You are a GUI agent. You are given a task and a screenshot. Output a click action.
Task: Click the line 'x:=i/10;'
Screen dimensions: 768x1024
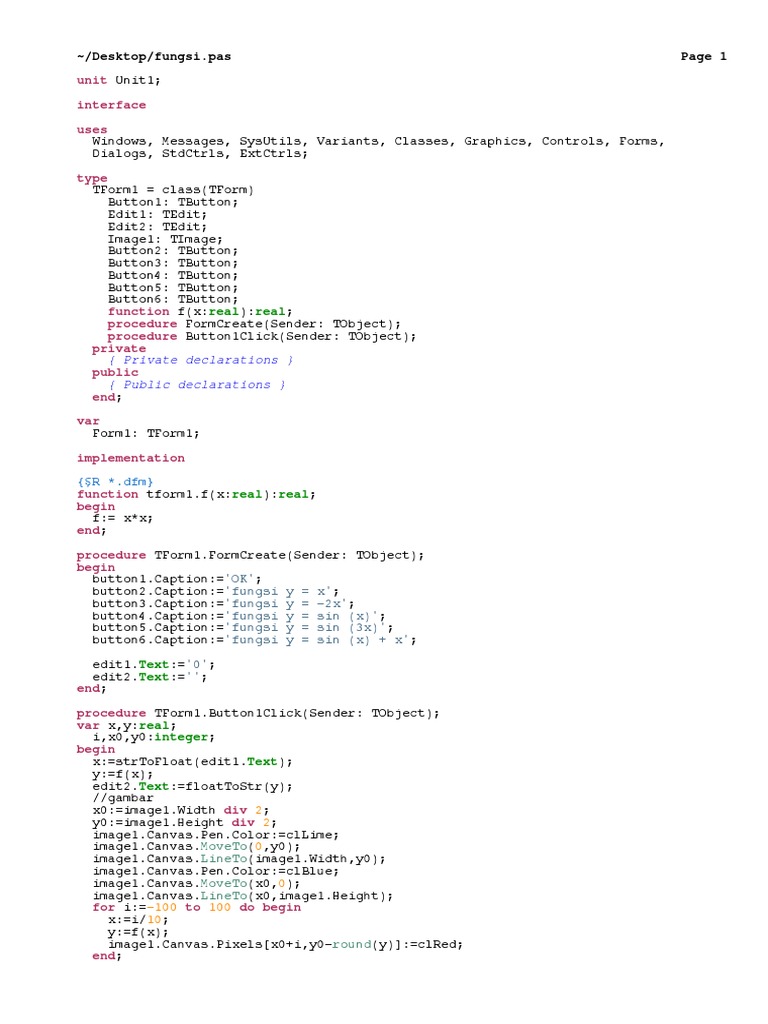click(x=138, y=920)
